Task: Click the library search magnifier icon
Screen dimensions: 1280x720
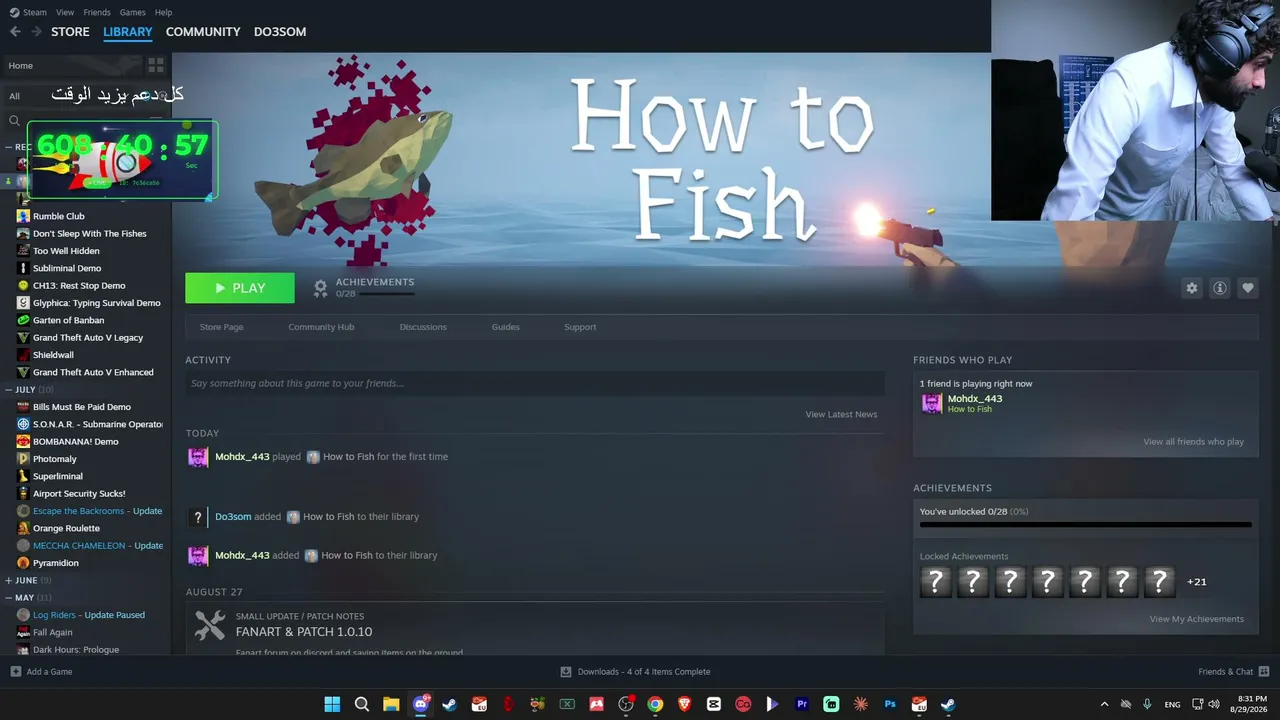Action: [14, 121]
